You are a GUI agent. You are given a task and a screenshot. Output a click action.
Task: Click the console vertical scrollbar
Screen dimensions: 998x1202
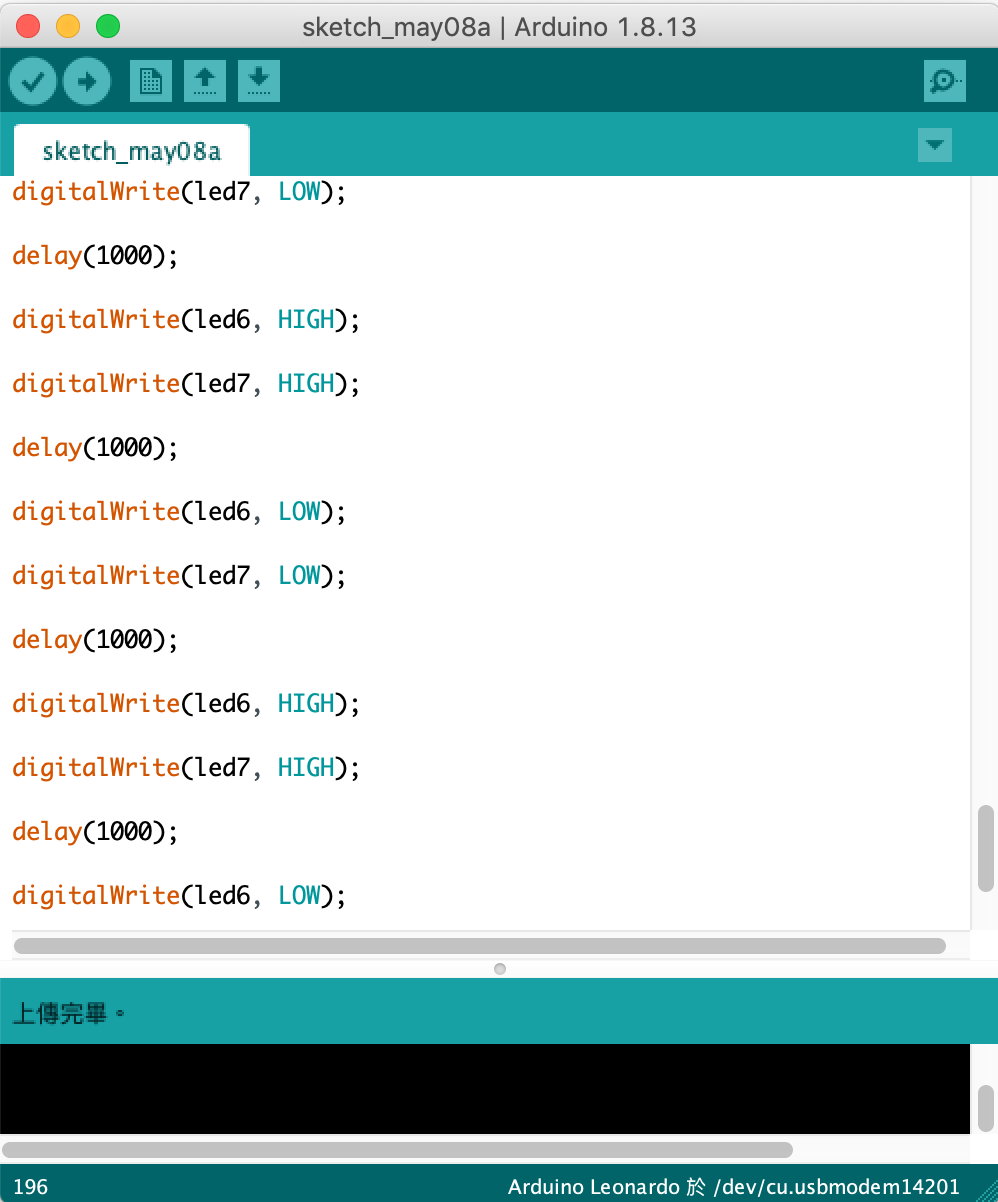tap(986, 1107)
